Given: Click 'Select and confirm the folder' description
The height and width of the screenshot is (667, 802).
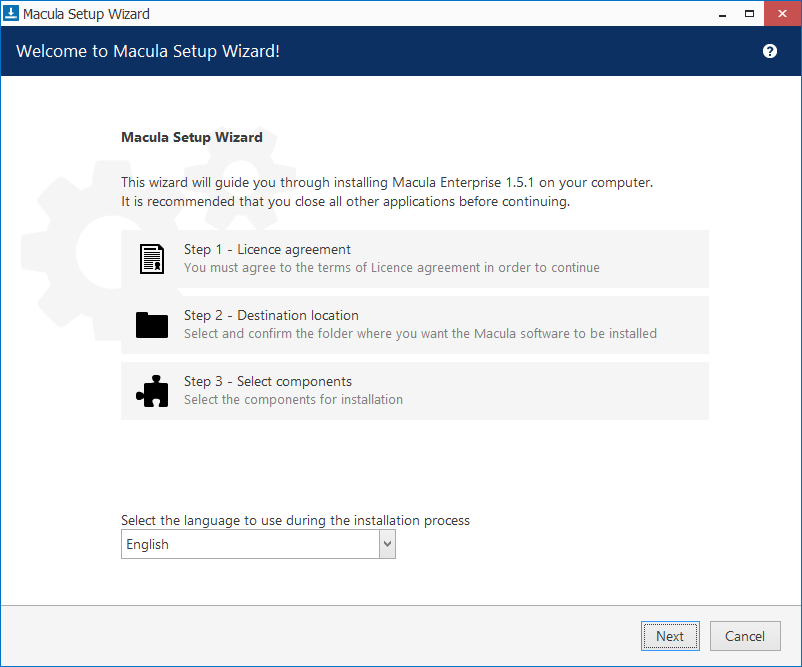Looking at the screenshot, I should pos(420,334).
